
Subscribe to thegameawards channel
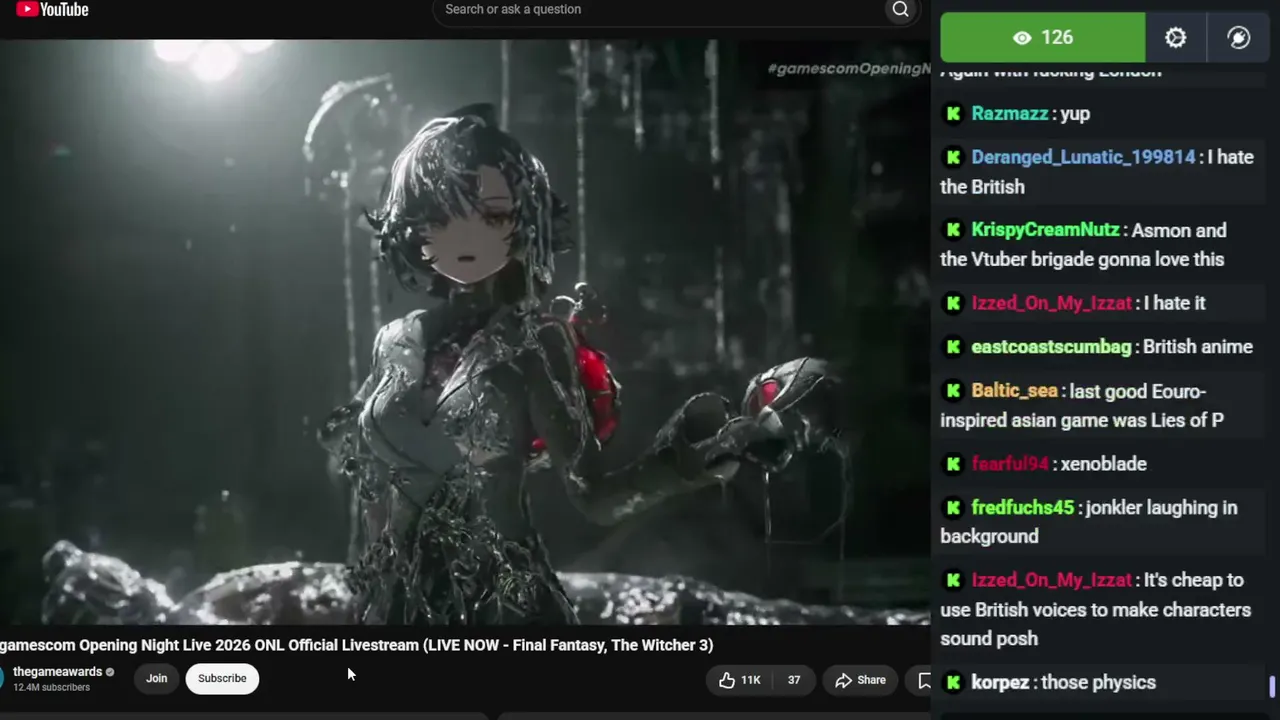tap(222, 679)
